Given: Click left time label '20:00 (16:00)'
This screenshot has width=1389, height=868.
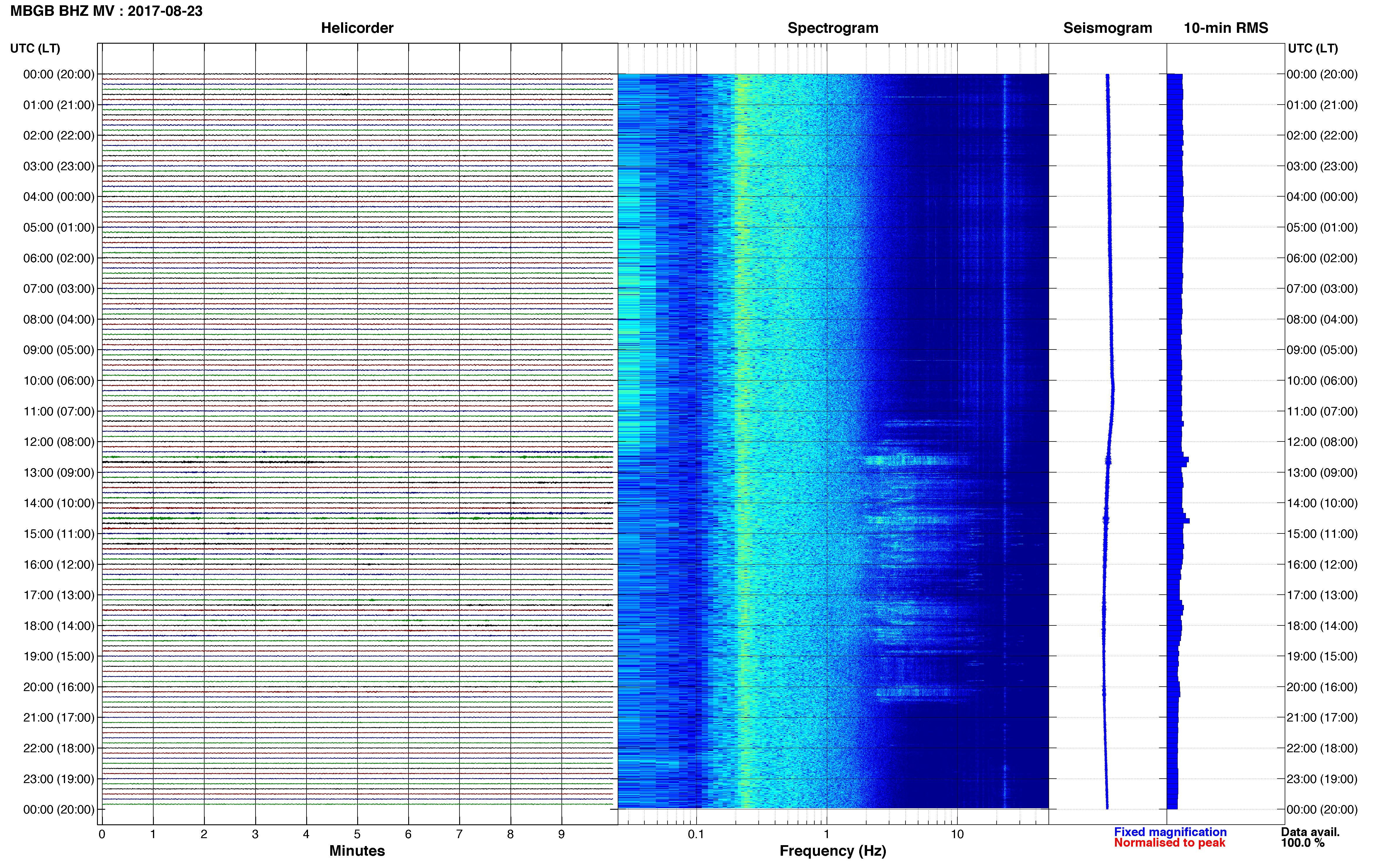Looking at the screenshot, I should click(x=59, y=687).
